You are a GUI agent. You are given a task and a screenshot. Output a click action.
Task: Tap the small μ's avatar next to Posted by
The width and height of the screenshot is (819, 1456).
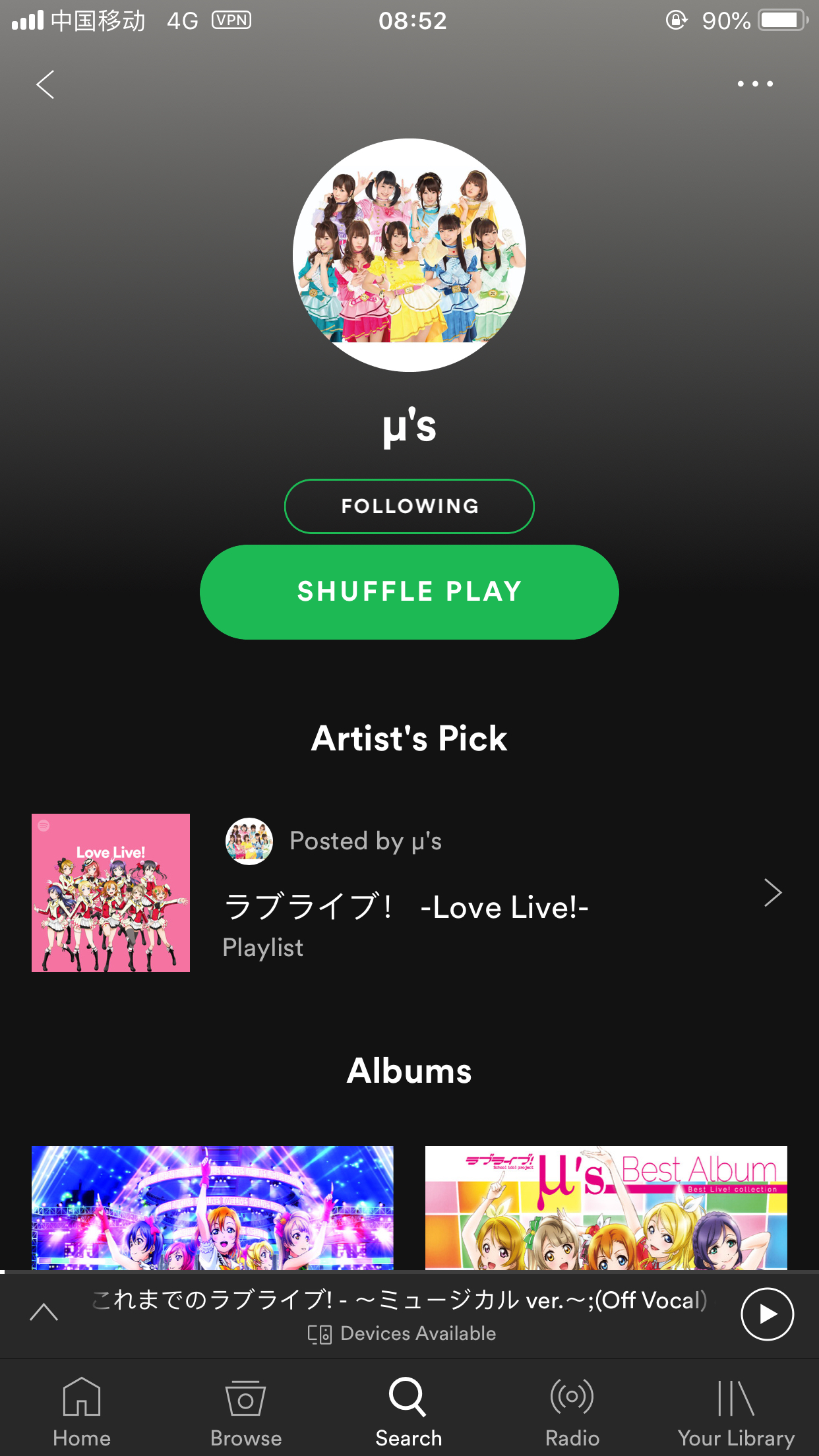pyautogui.click(x=249, y=841)
